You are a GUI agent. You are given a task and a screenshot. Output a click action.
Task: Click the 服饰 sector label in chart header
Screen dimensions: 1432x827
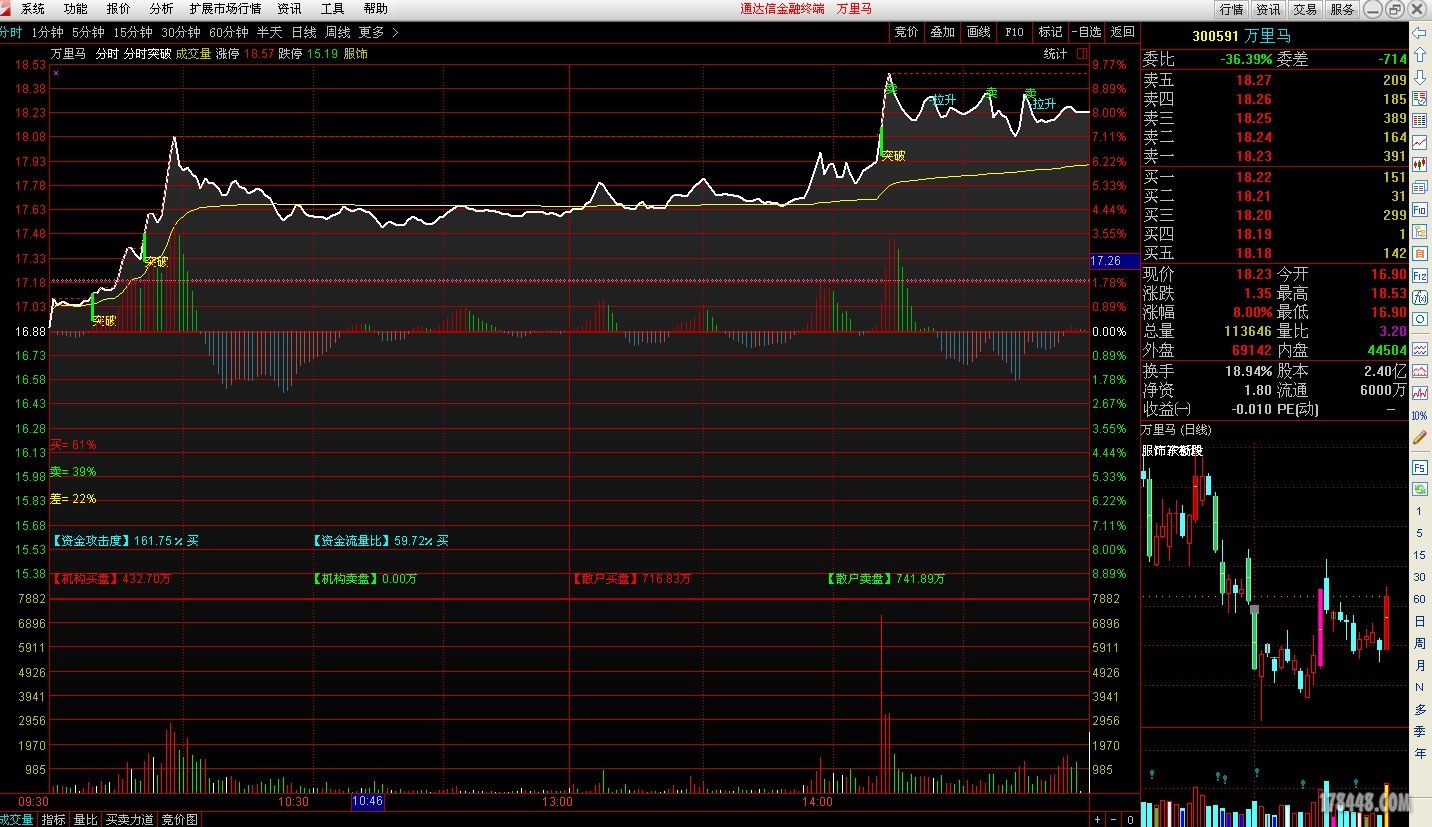click(x=355, y=54)
